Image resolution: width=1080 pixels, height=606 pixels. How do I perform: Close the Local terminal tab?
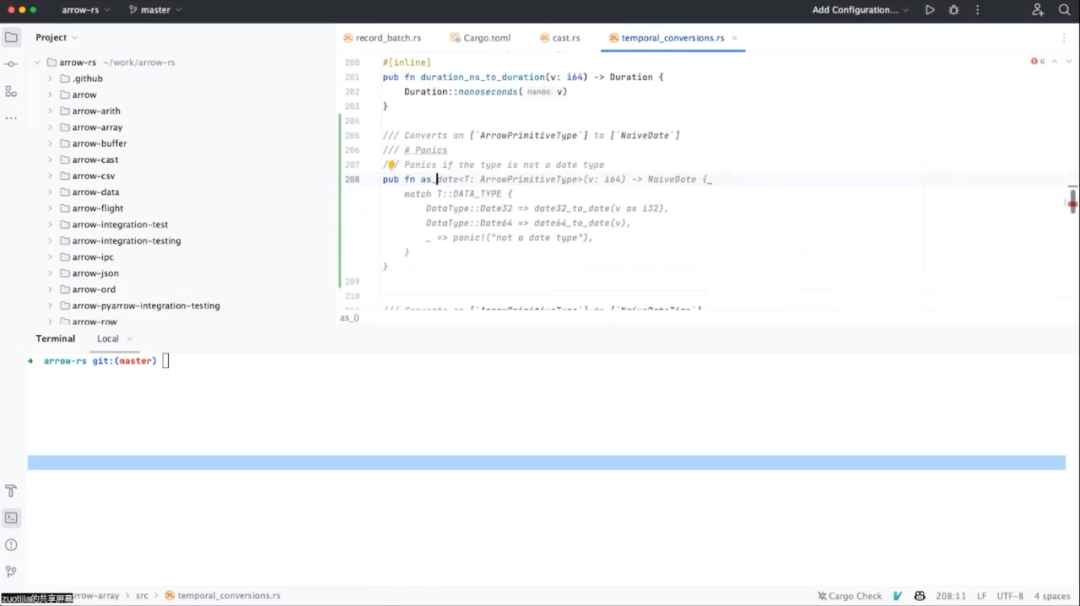129,339
